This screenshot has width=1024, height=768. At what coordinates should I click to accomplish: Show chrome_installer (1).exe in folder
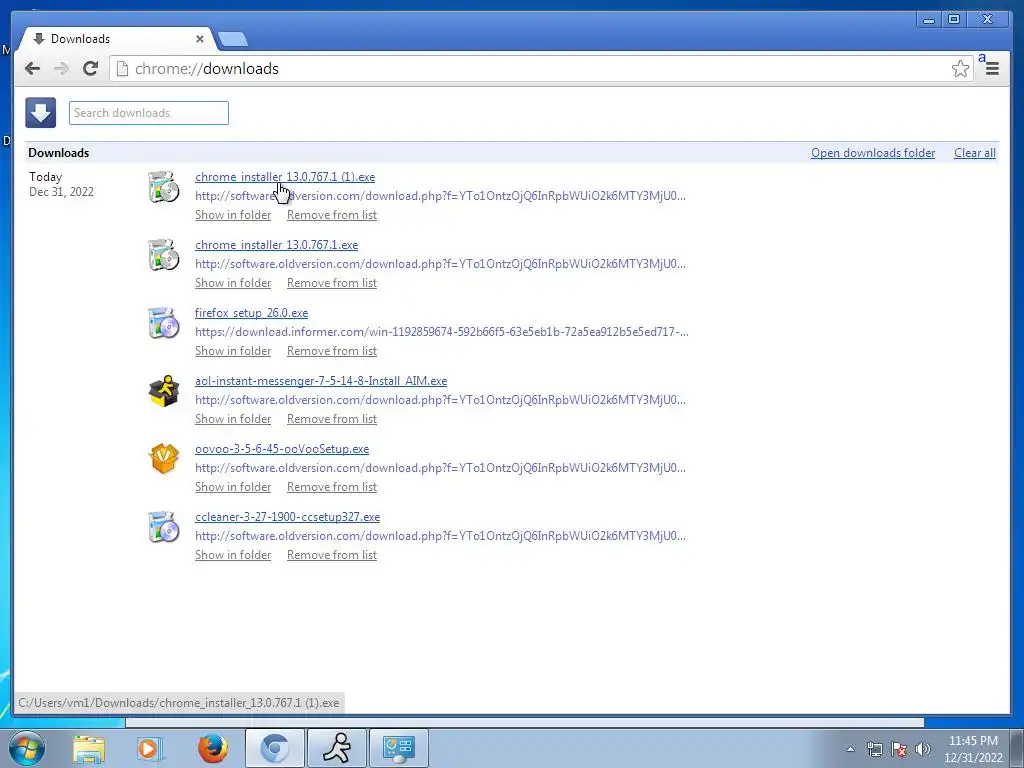233,215
